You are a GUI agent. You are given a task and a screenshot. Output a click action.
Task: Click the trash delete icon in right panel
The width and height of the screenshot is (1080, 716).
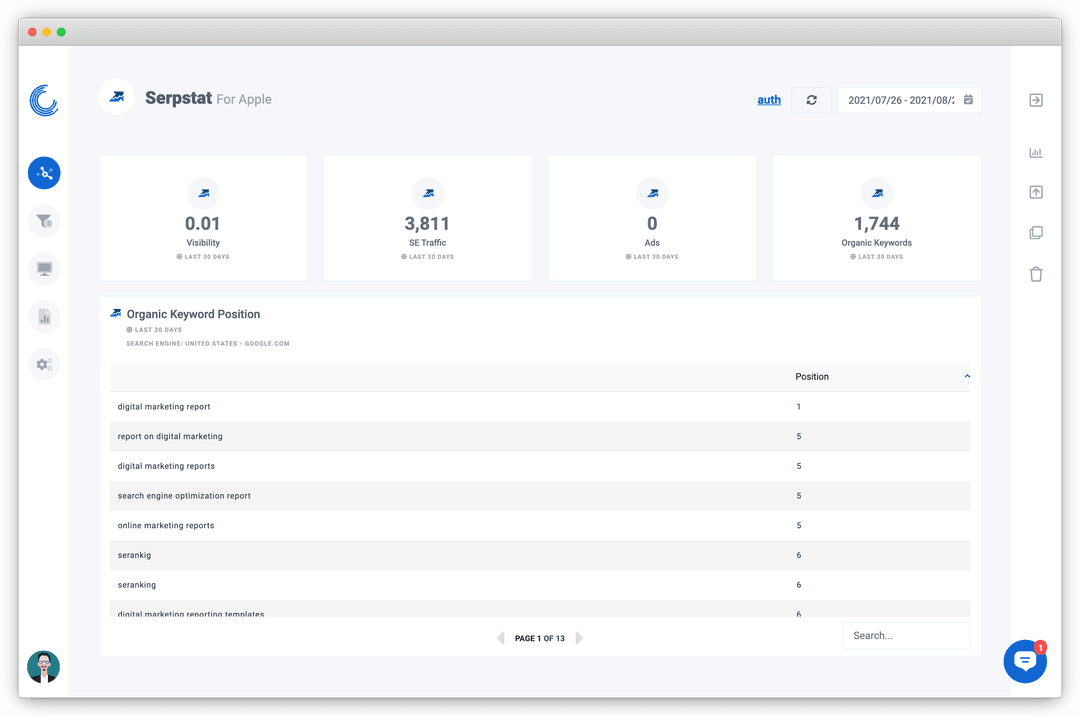(x=1036, y=274)
